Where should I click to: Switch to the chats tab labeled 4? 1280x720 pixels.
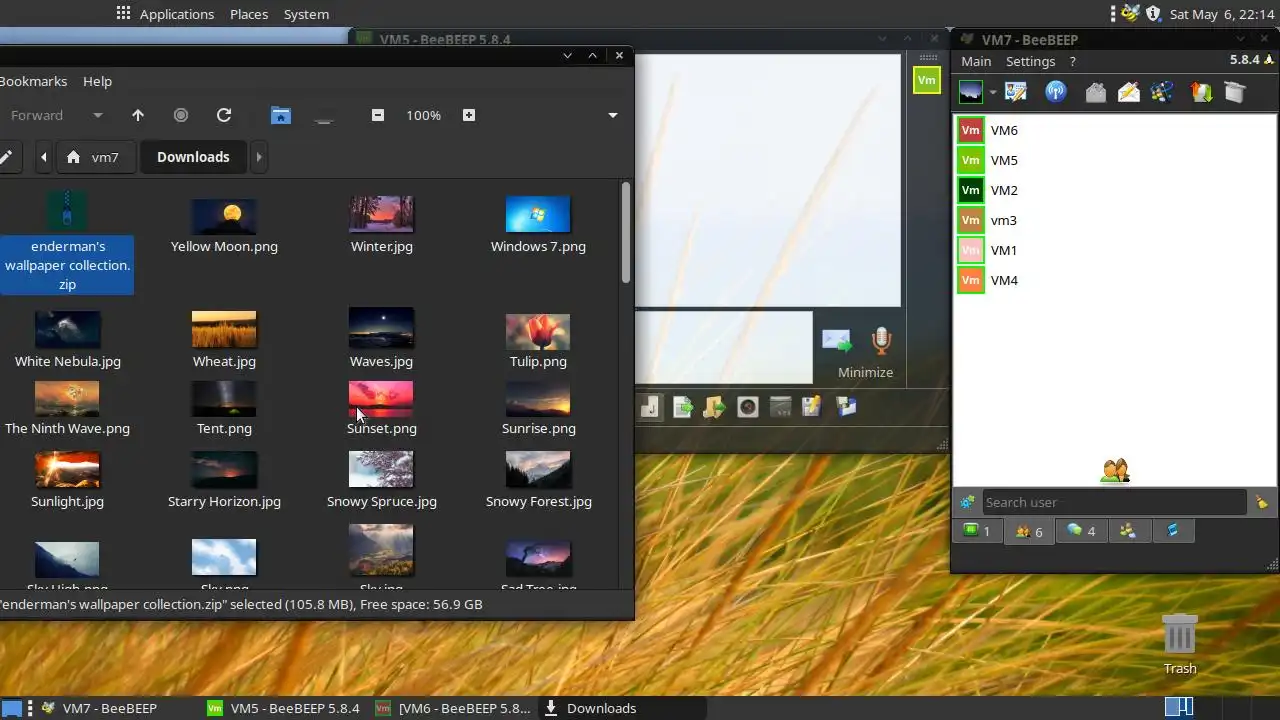tap(1081, 531)
